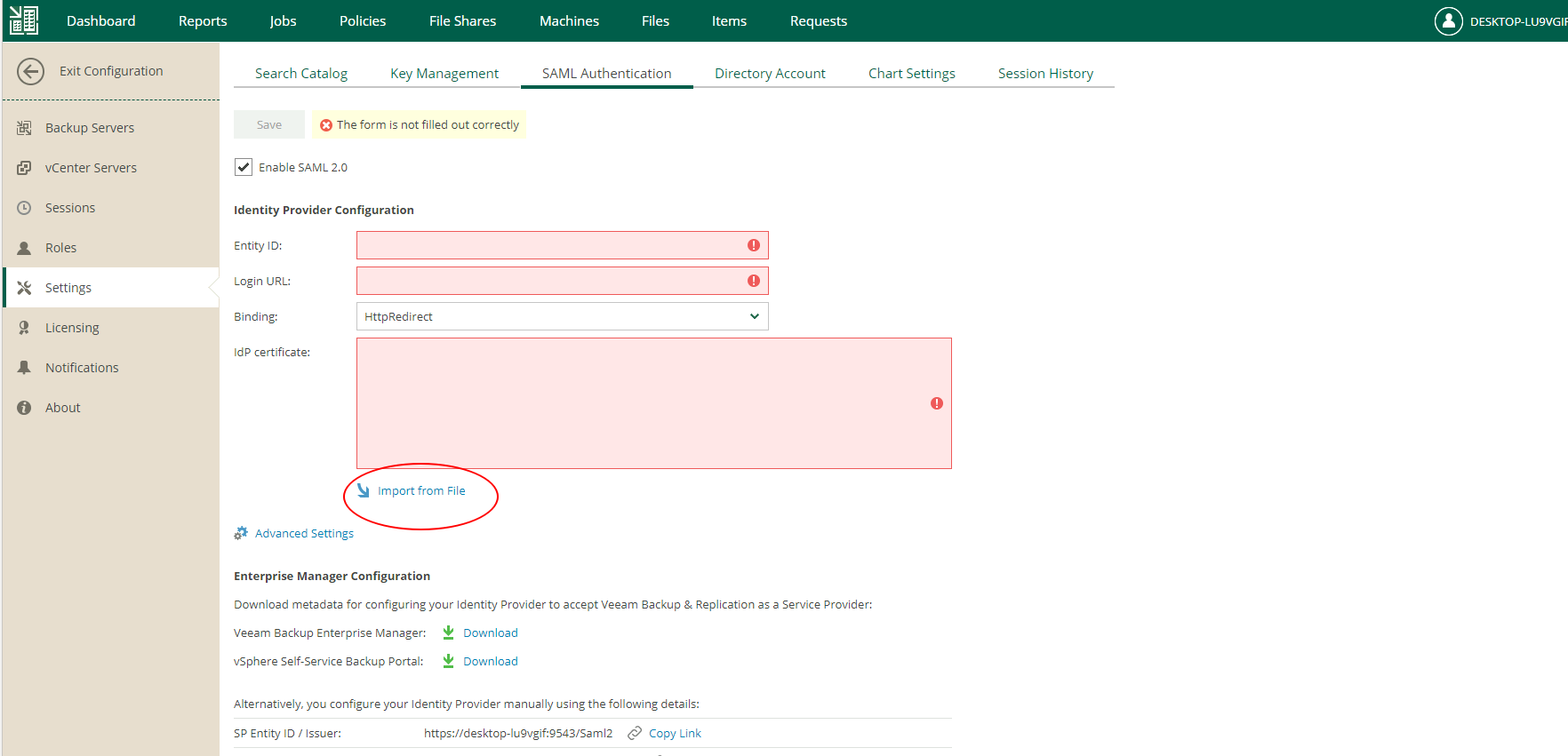The image size is (1568, 756).
Task: Click the Roles person icon
Action: point(24,248)
